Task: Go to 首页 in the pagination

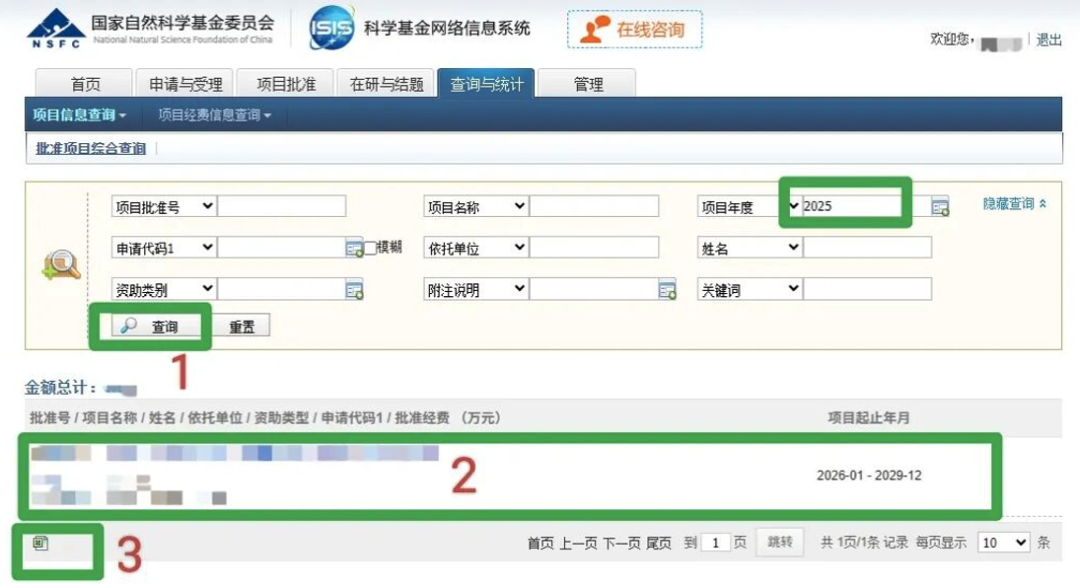Action: tap(541, 543)
